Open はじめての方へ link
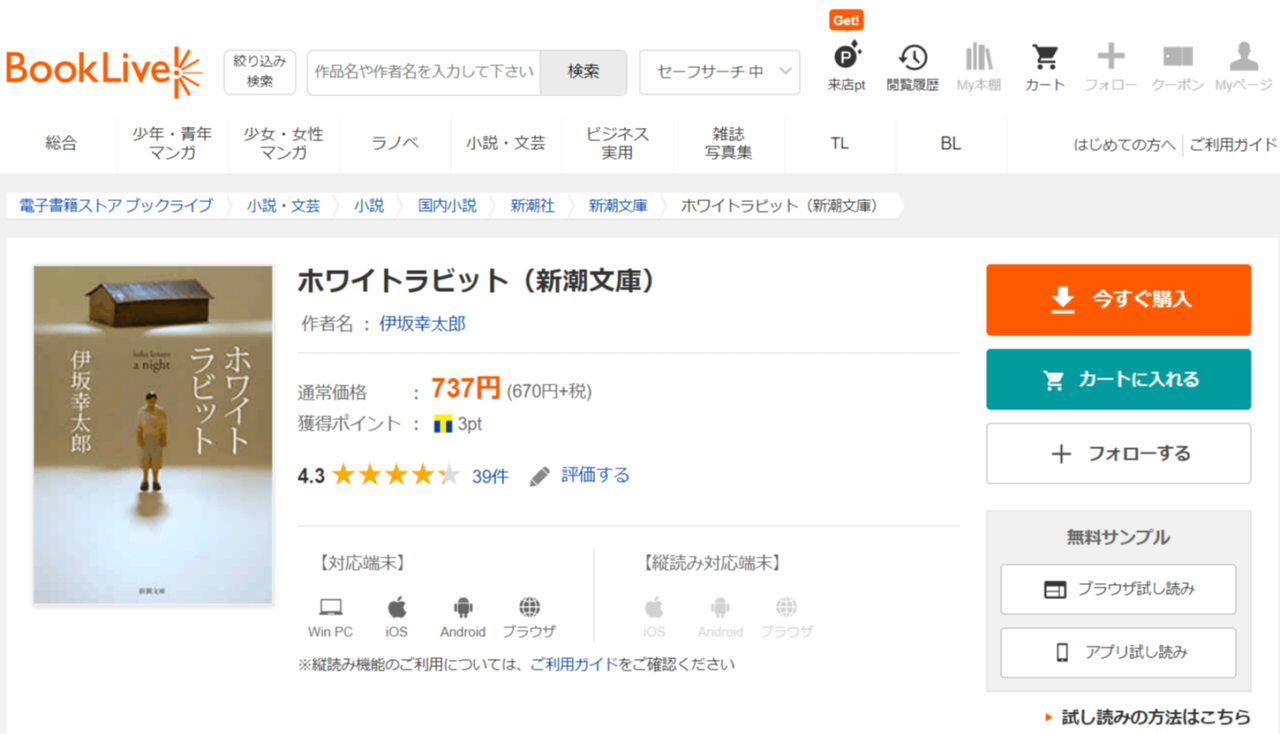 tap(1124, 145)
